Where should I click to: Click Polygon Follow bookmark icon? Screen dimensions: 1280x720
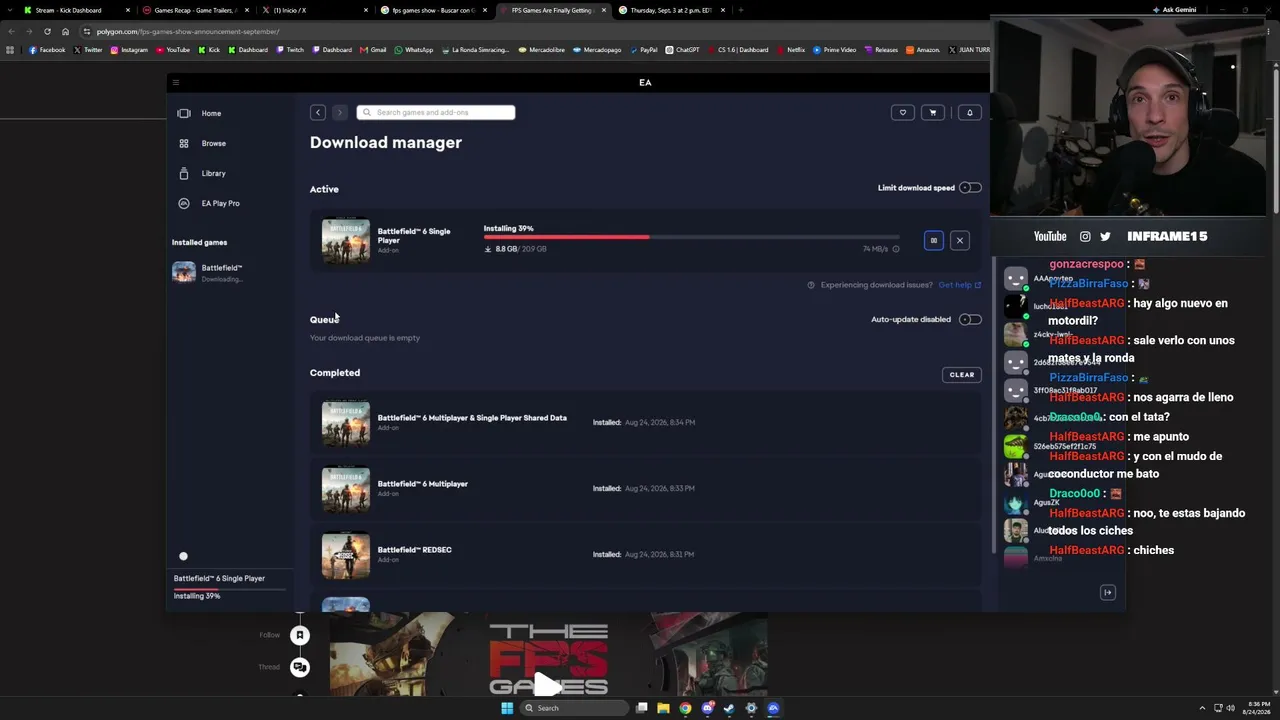[299, 635]
